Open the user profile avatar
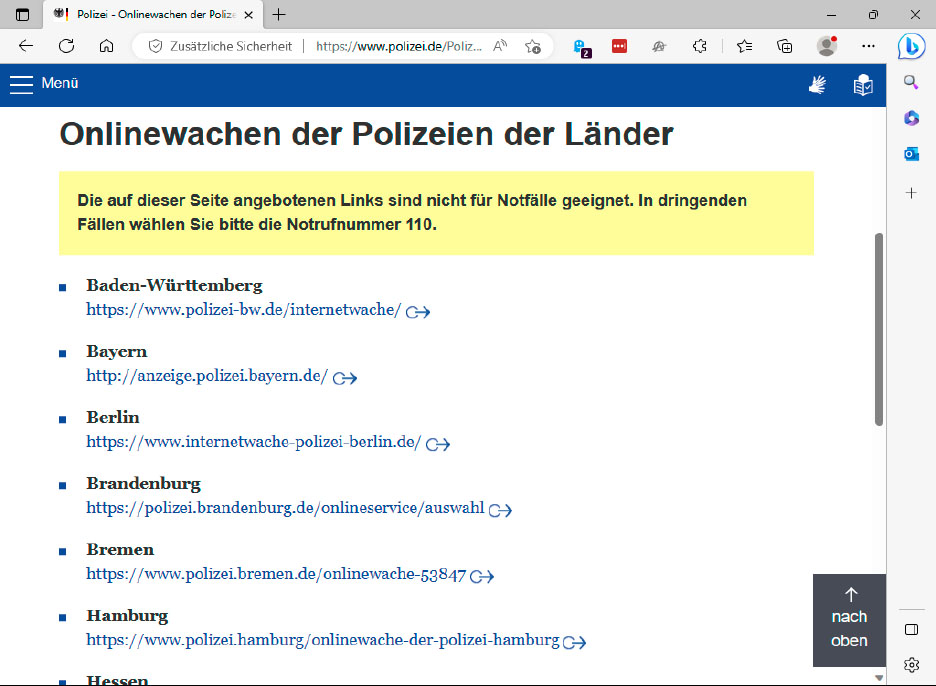This screenshot has width=936, height=686. pos(827,46)
